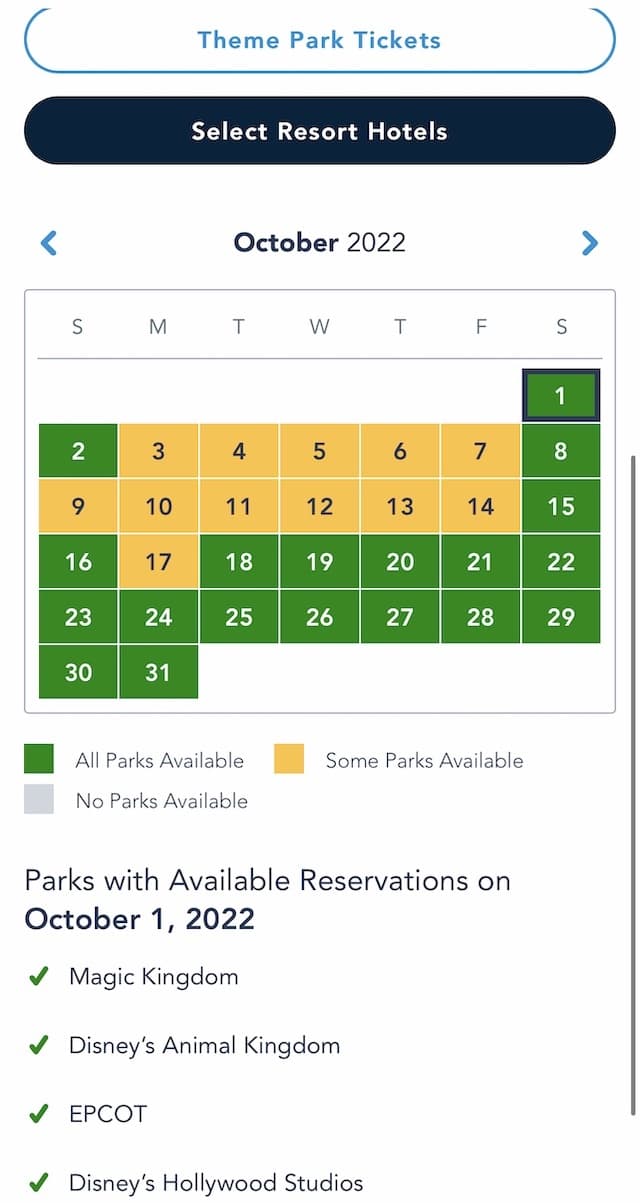640x1203 pixels.
Task: Open the Theme Park Tickets tab
Action: coord(319,41)
